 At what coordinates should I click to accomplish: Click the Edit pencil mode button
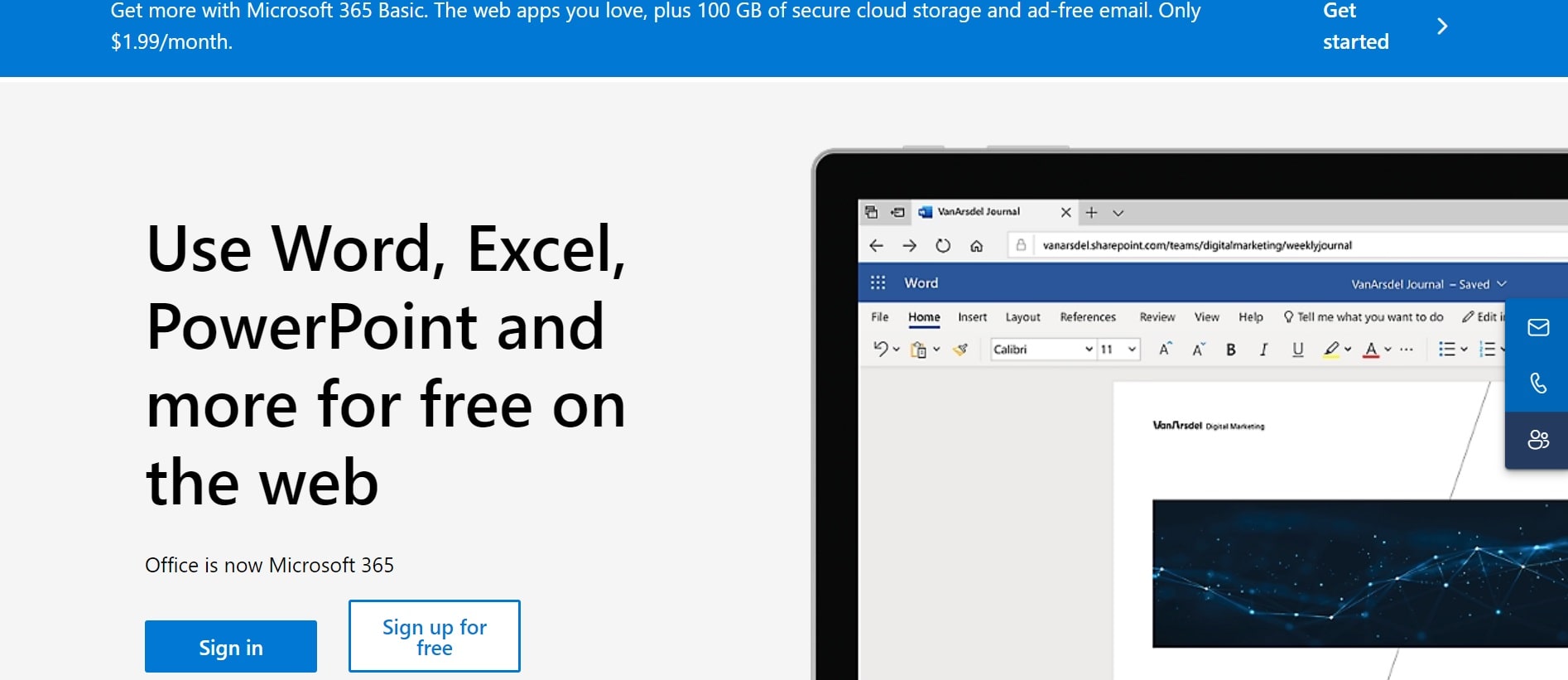coord(1482,316)
